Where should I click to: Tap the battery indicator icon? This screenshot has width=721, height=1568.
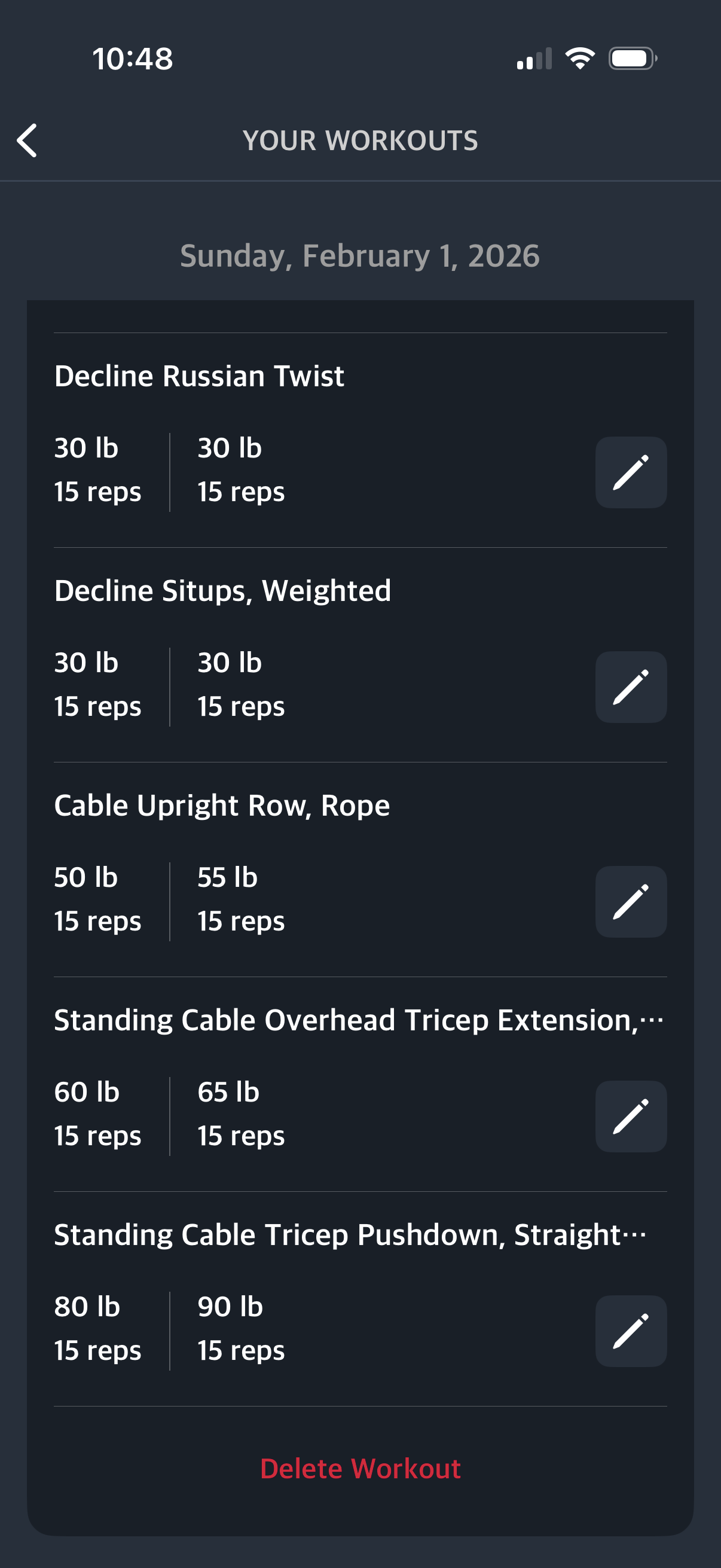(x=632, y=59)
